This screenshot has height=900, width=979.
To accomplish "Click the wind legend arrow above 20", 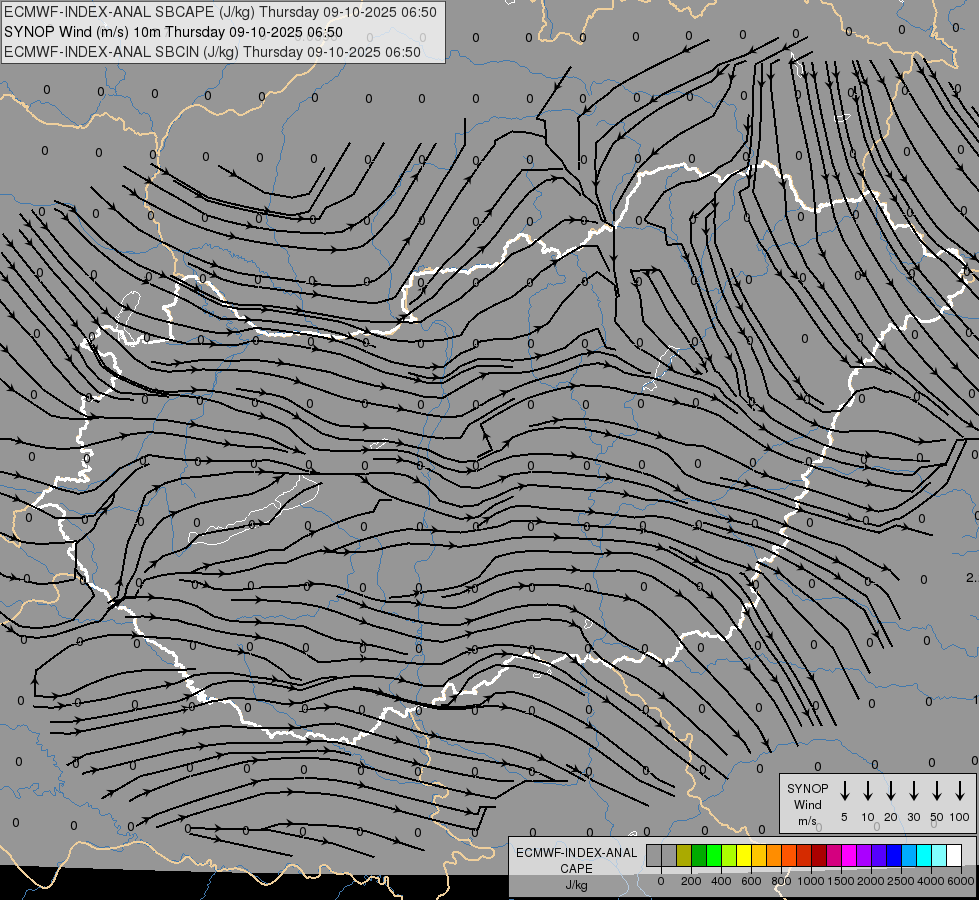I will [x=890, y=791].
